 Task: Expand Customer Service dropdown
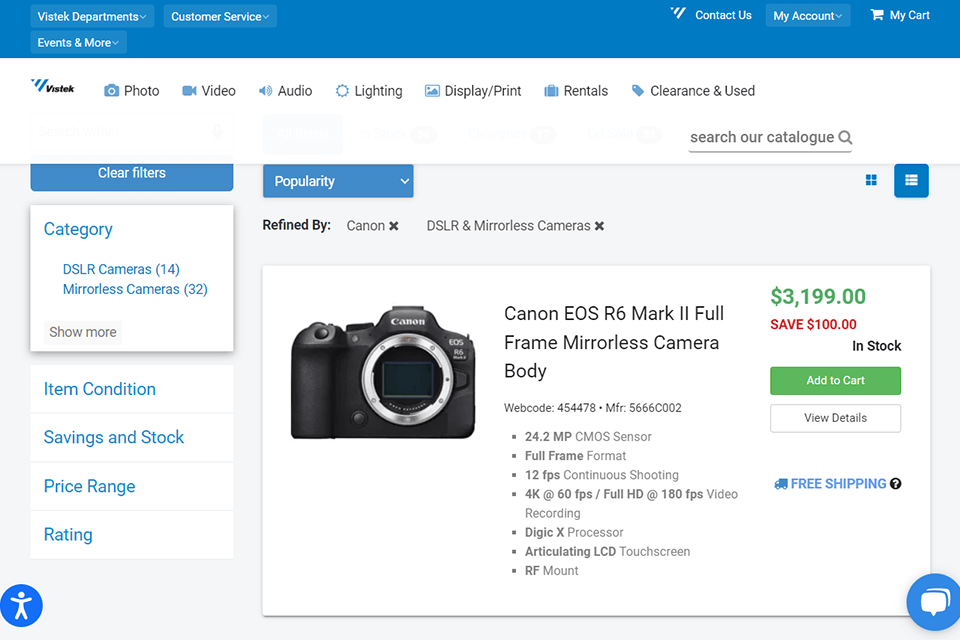[x=220, y=17]
